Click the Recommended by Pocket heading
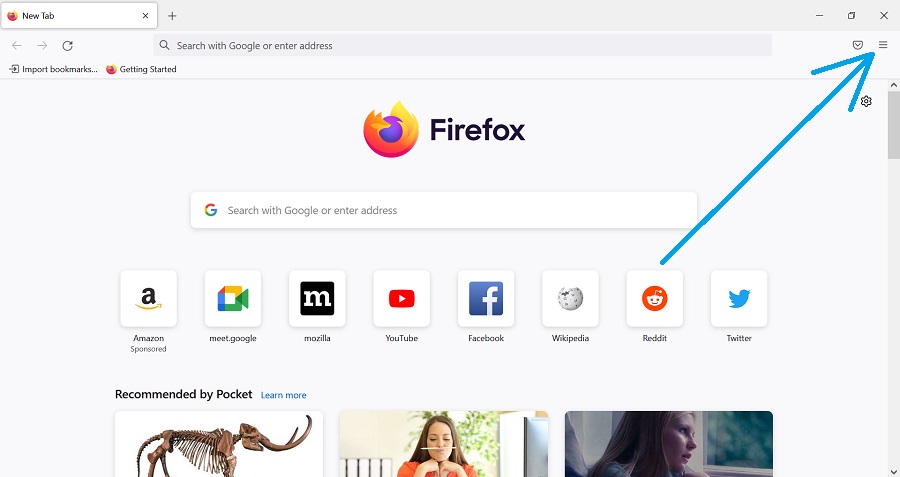The height and width of the screenshot is (477, 900). click(x=184, y=394)
